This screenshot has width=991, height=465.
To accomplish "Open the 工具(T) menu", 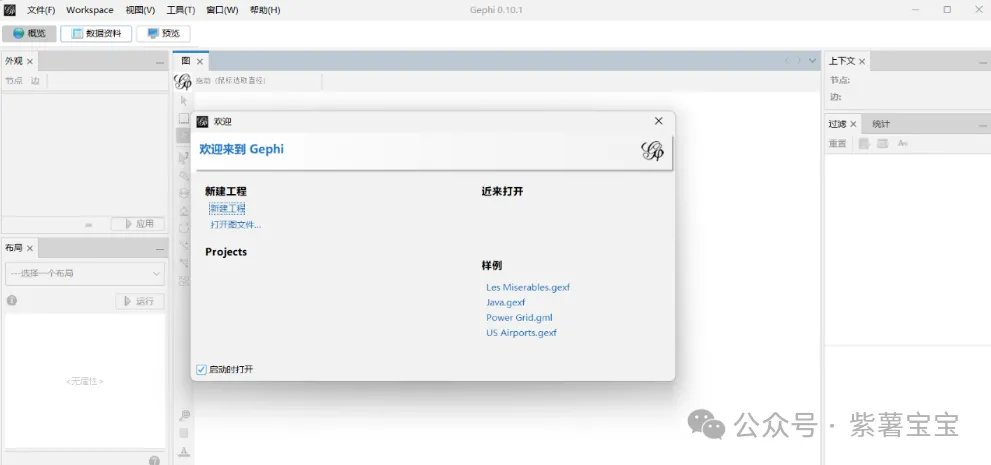I will [x=181, y=10].
